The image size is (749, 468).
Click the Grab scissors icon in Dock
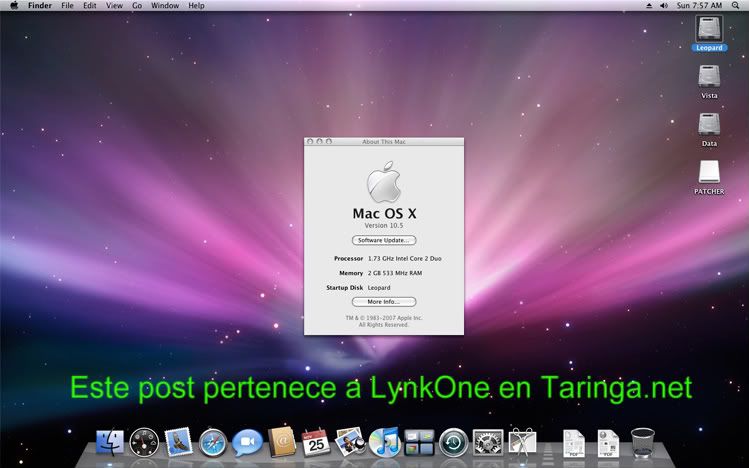click(x=522, y=442)
